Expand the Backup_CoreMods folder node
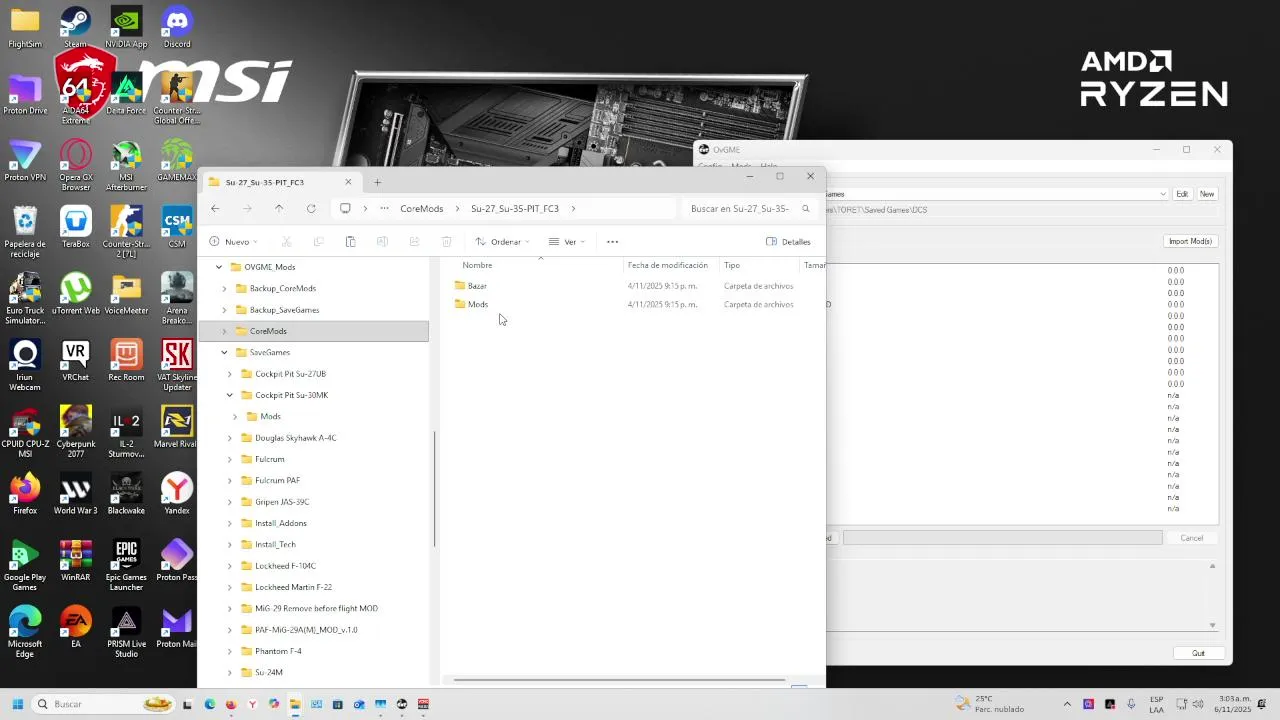Screen dimensions: 1280x720 click(224, 288)
